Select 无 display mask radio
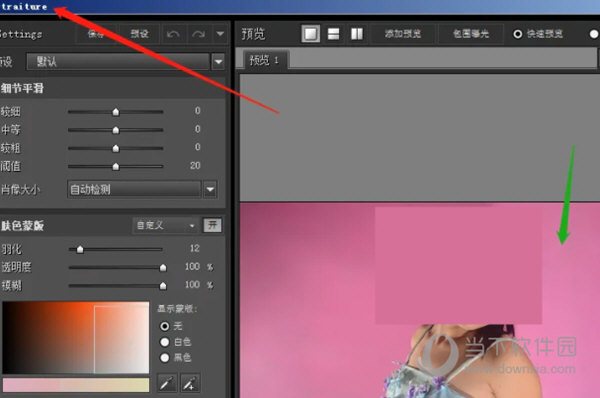600x398 pixels. pos(165,326)
